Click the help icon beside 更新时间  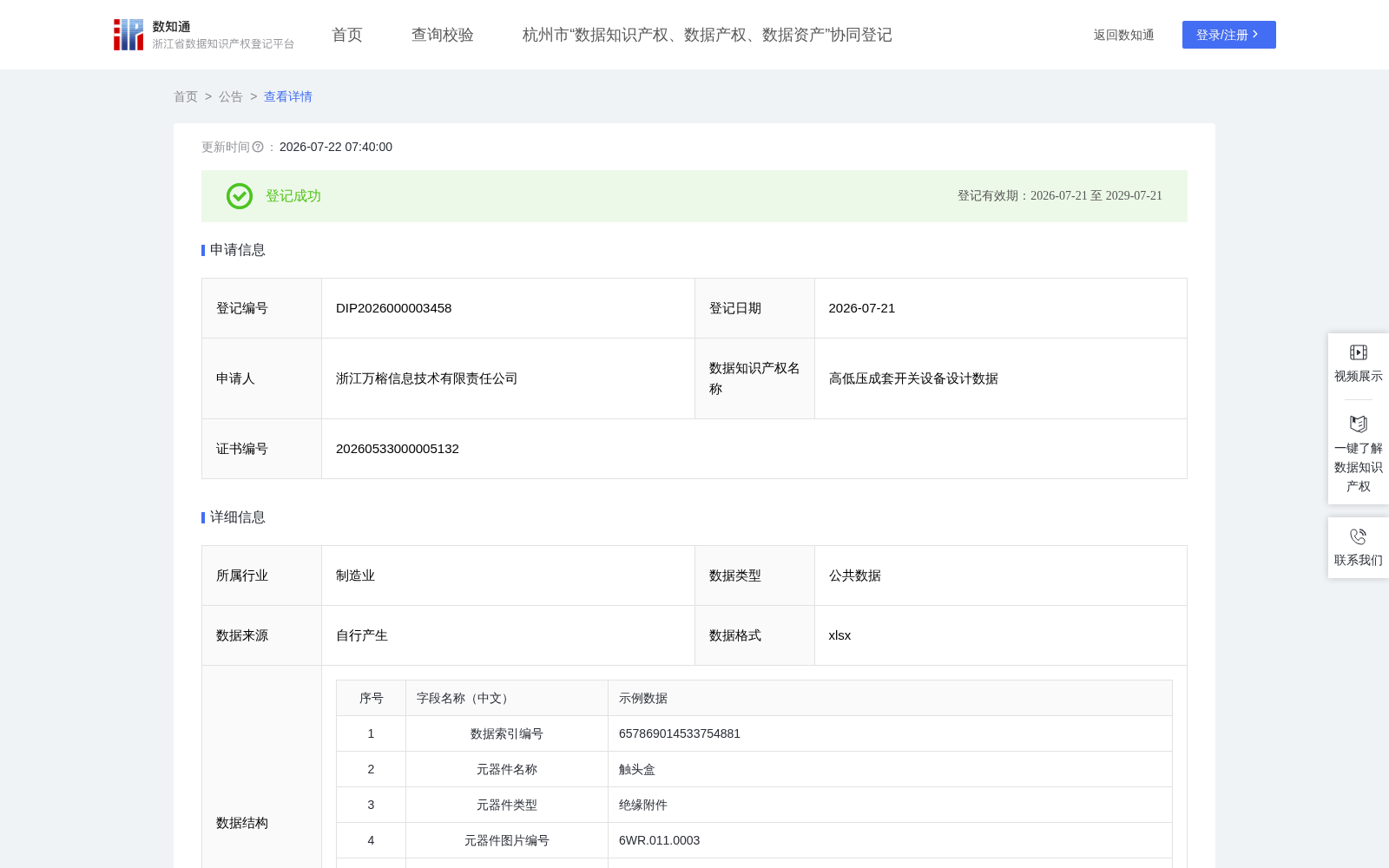(258, 148)
